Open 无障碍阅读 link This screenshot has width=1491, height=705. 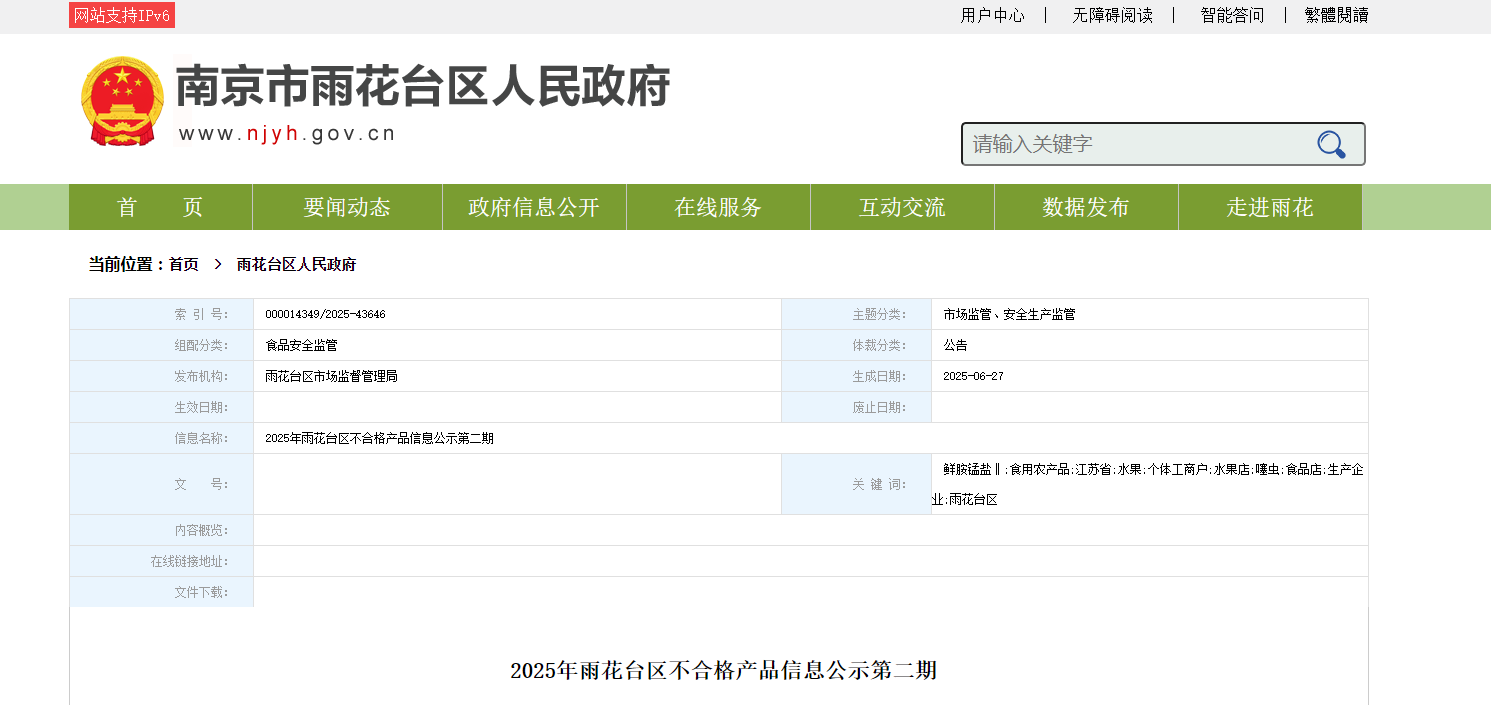click(1112, 15)
